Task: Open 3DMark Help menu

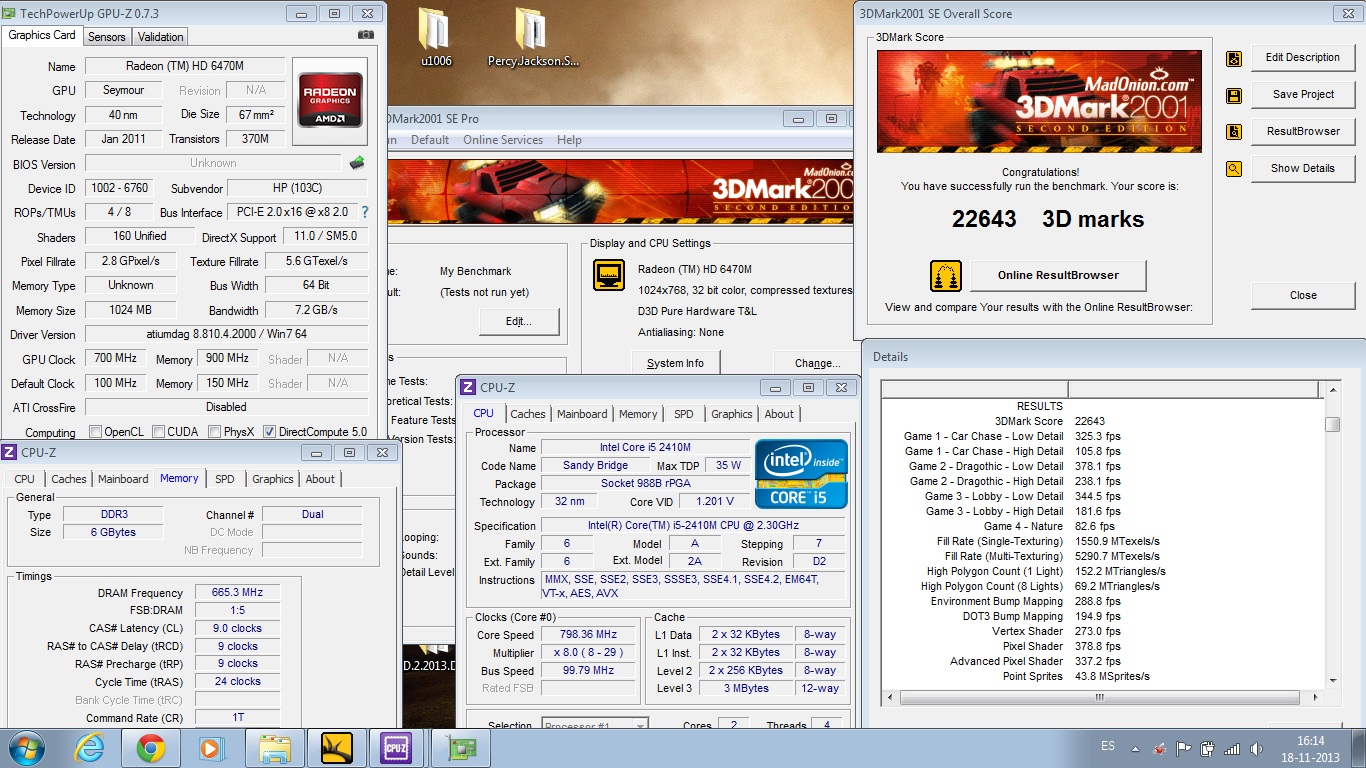Action: coord(569,140)
